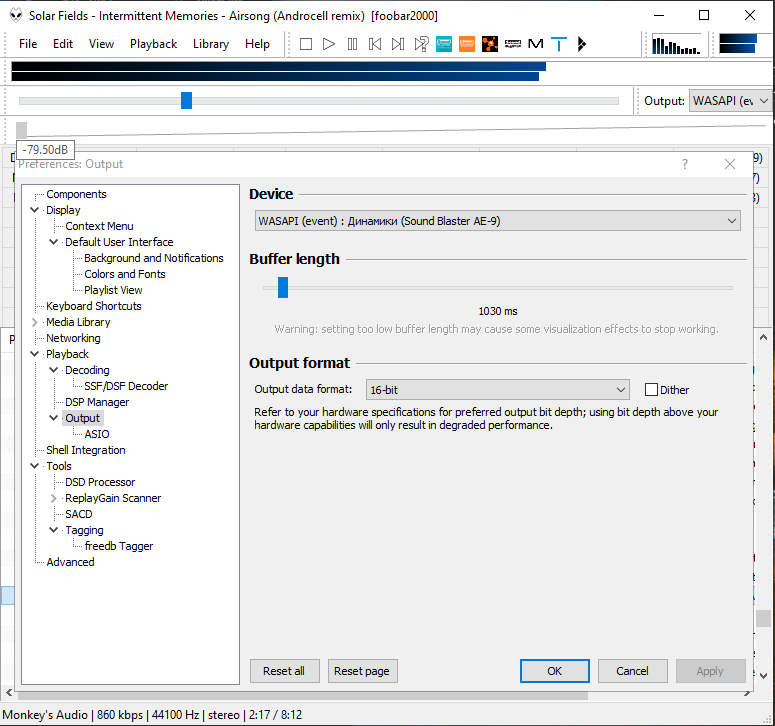Collapse the Playback tree node
775x726 pixels.
(x=35, y=354)
